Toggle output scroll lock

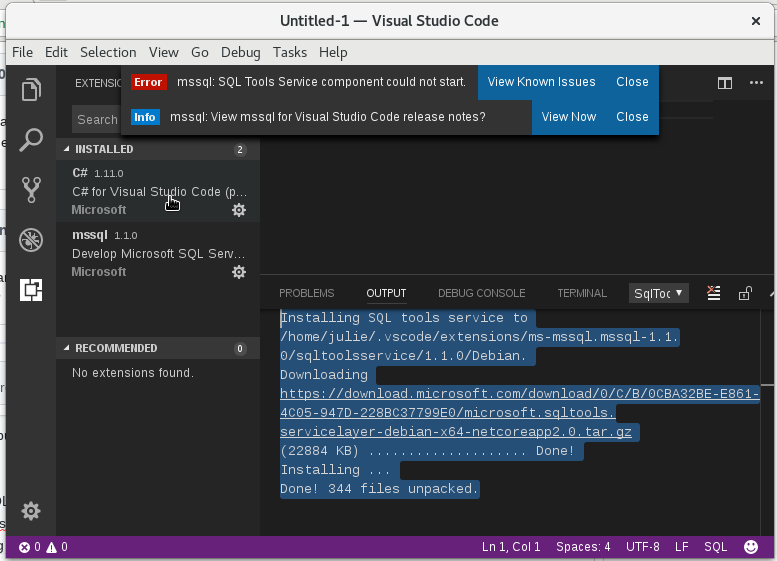click(x=745, y=293)
